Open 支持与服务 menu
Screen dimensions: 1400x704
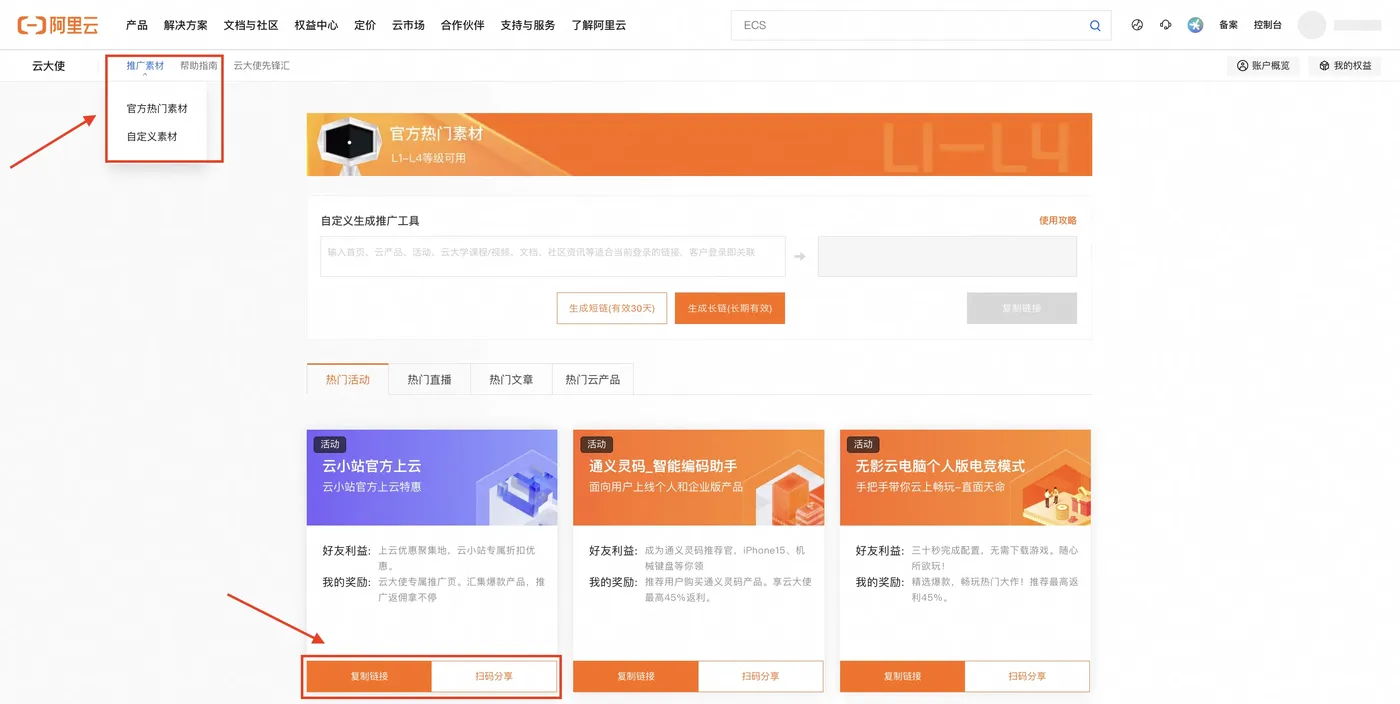click(528, 25)
